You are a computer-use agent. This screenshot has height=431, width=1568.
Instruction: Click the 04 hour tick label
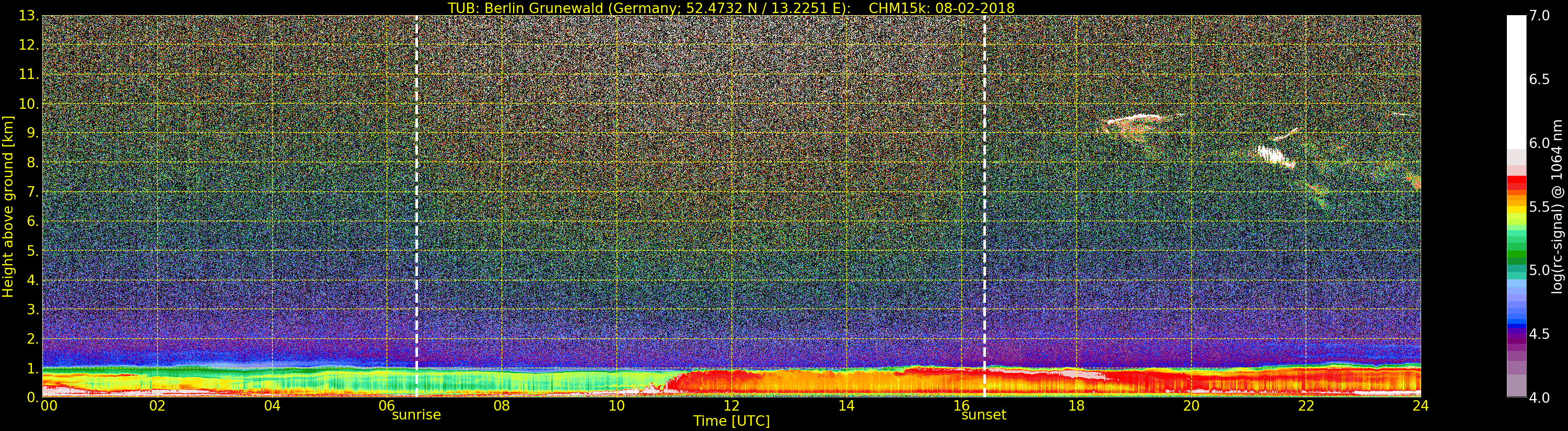click(x=272, y=406)
